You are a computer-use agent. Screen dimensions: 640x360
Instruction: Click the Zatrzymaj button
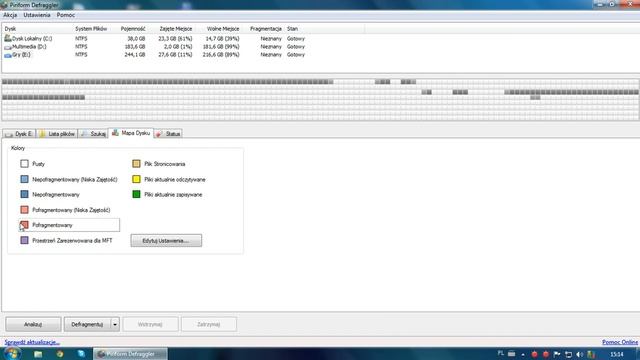209,324
